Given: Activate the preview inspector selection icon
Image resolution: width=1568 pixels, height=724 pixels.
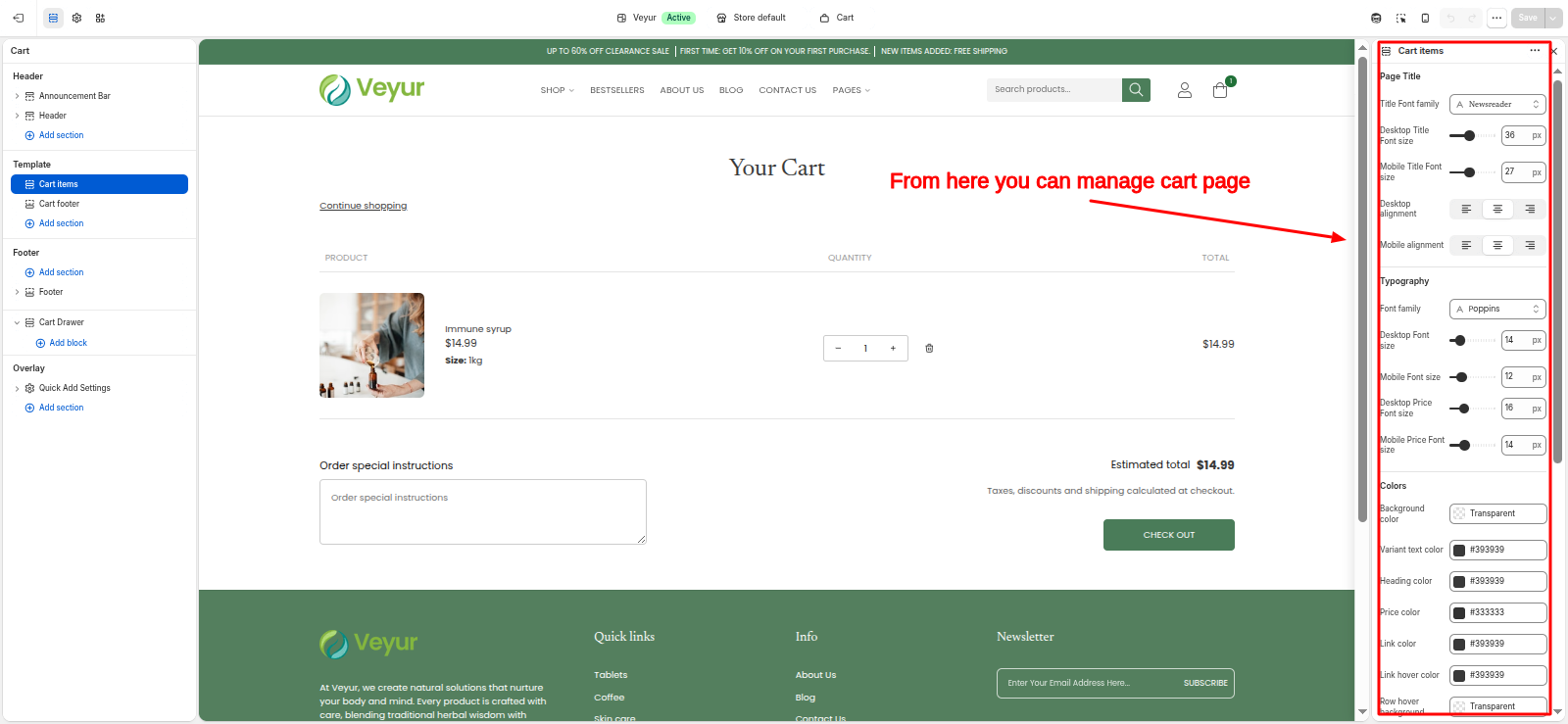Looking at the screenshot, I should pyautogui.click(x=1400, y=18).
